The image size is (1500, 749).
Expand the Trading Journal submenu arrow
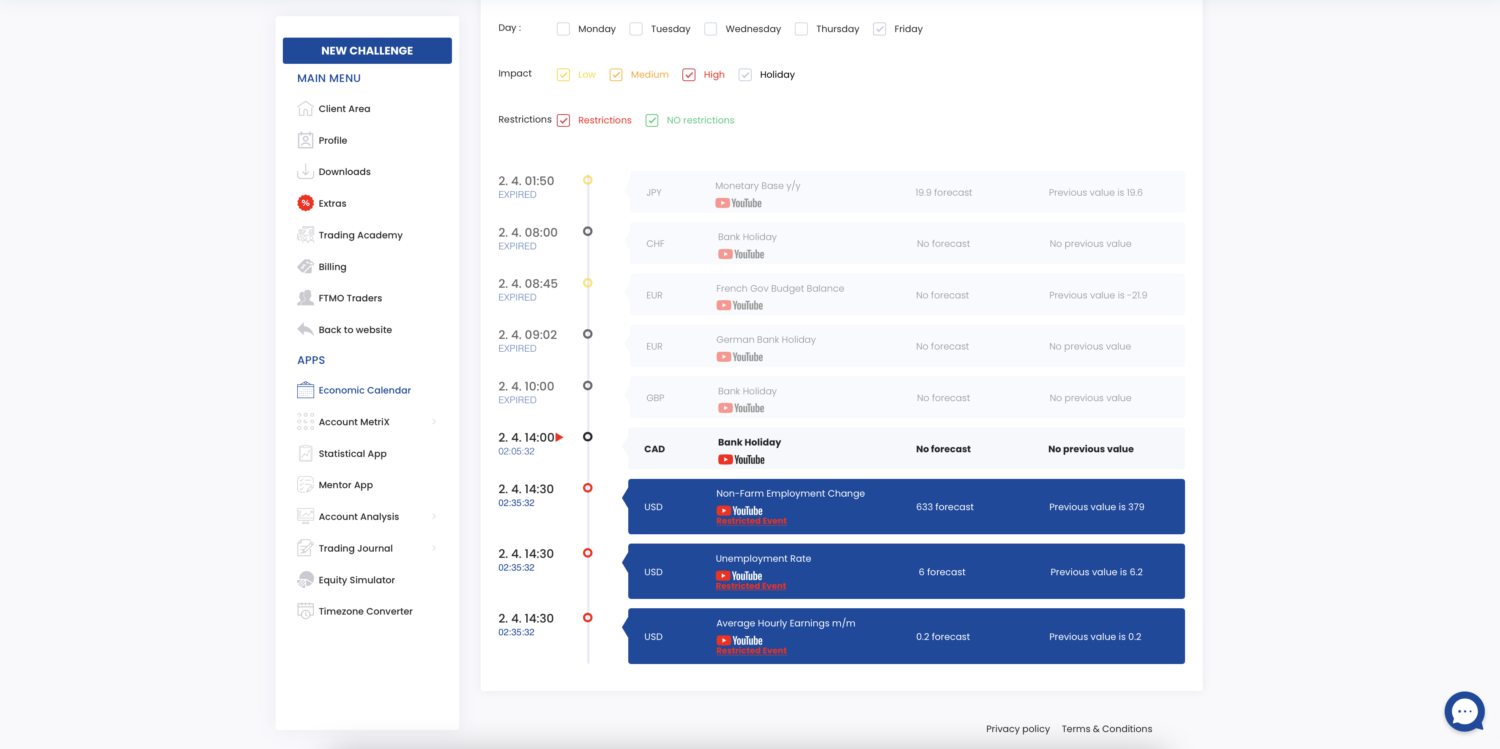pos(434,548)
